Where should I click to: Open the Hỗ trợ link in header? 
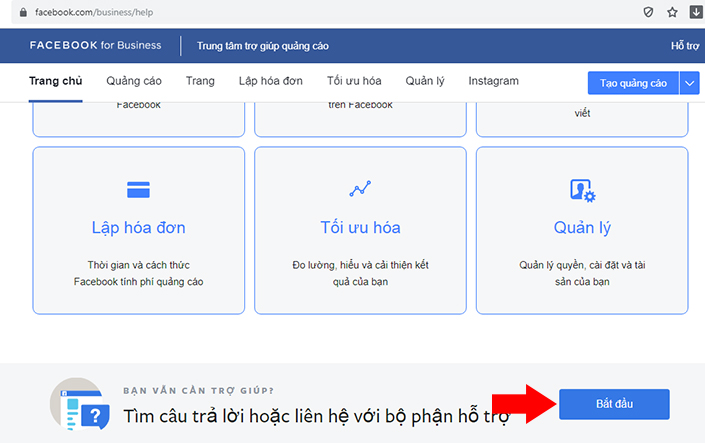(x=685, y=46)
